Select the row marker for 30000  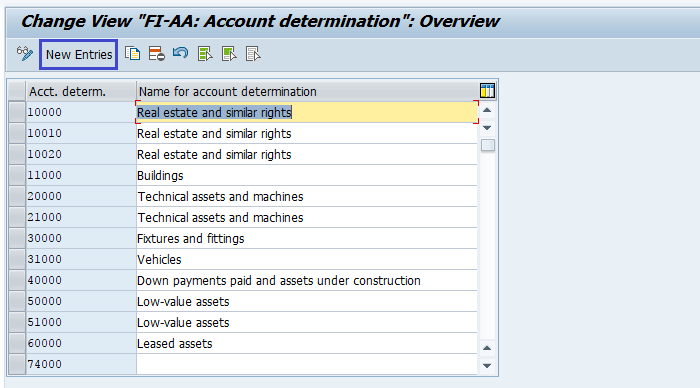click(17, 238)
